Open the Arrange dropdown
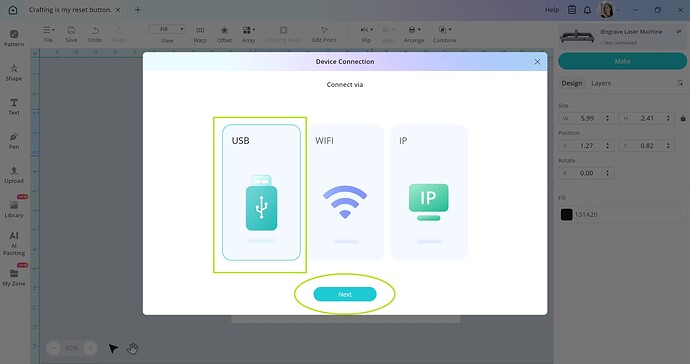The height and width of the screenshot is (364, 690). pos(414,34)
